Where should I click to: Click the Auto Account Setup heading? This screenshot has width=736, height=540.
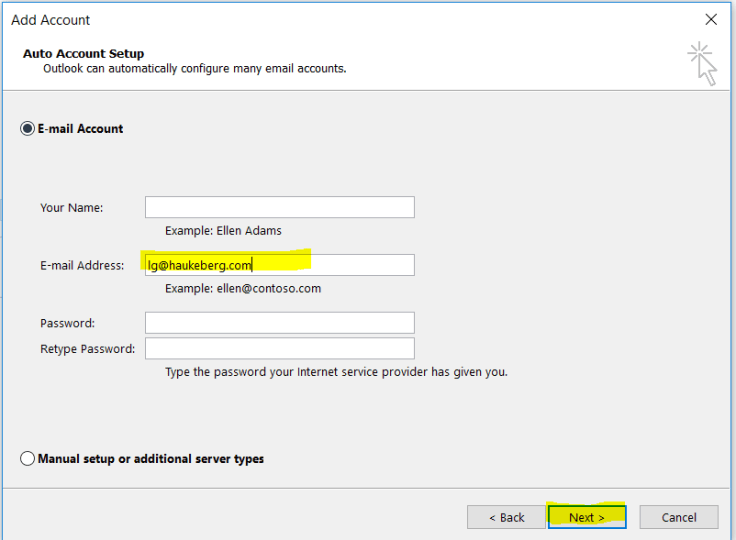point(83,54)
